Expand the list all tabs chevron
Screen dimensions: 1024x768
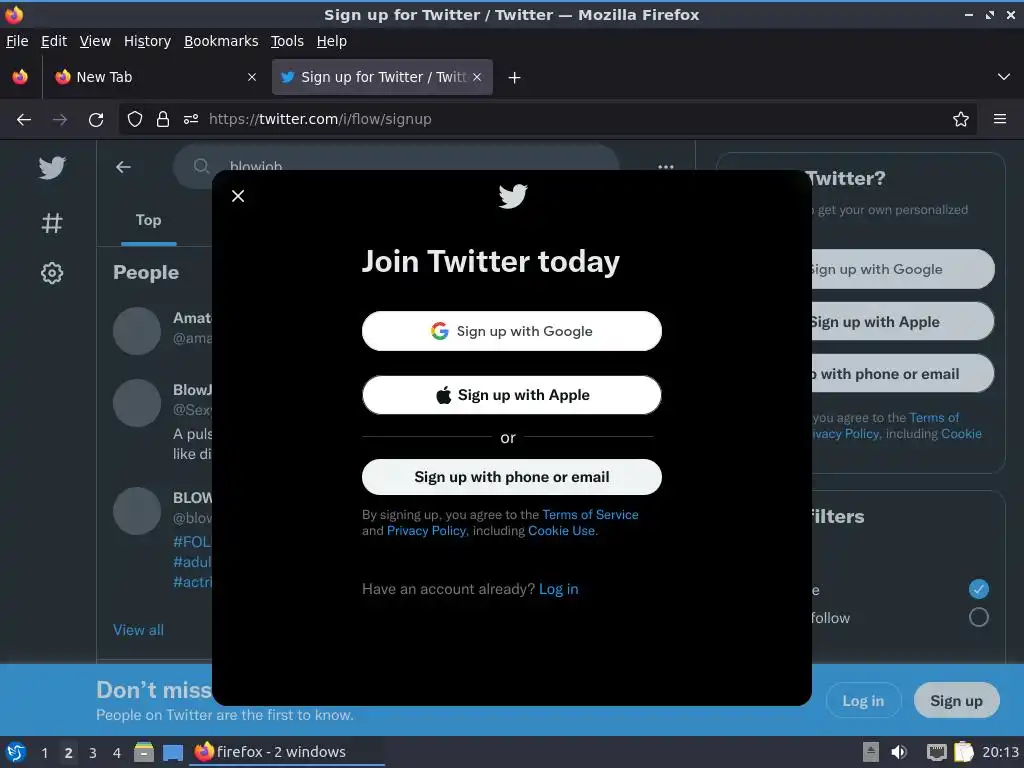[x=1004, y=77]
